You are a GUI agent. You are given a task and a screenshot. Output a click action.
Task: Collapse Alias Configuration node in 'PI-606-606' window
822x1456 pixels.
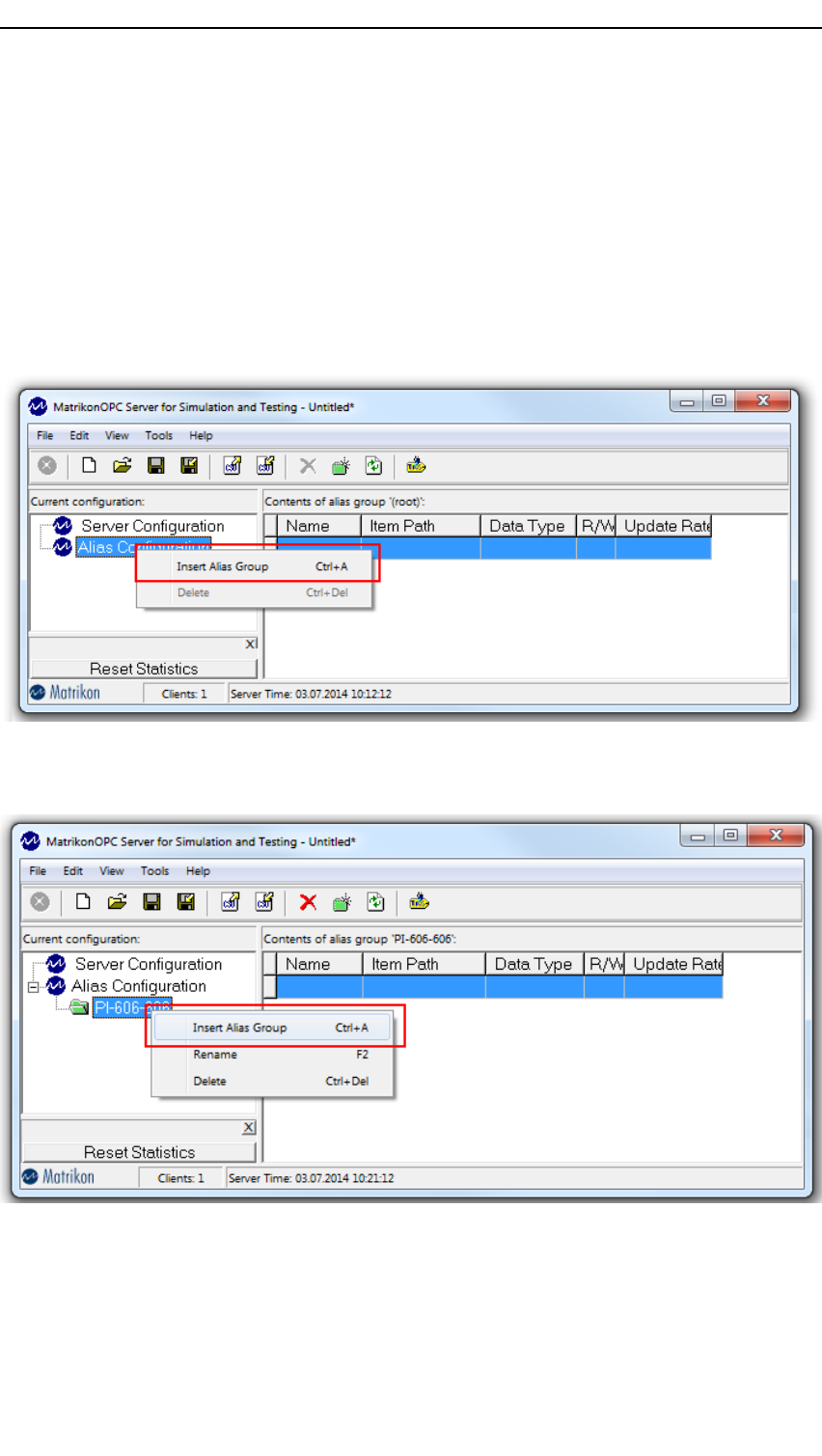(33, 987)
